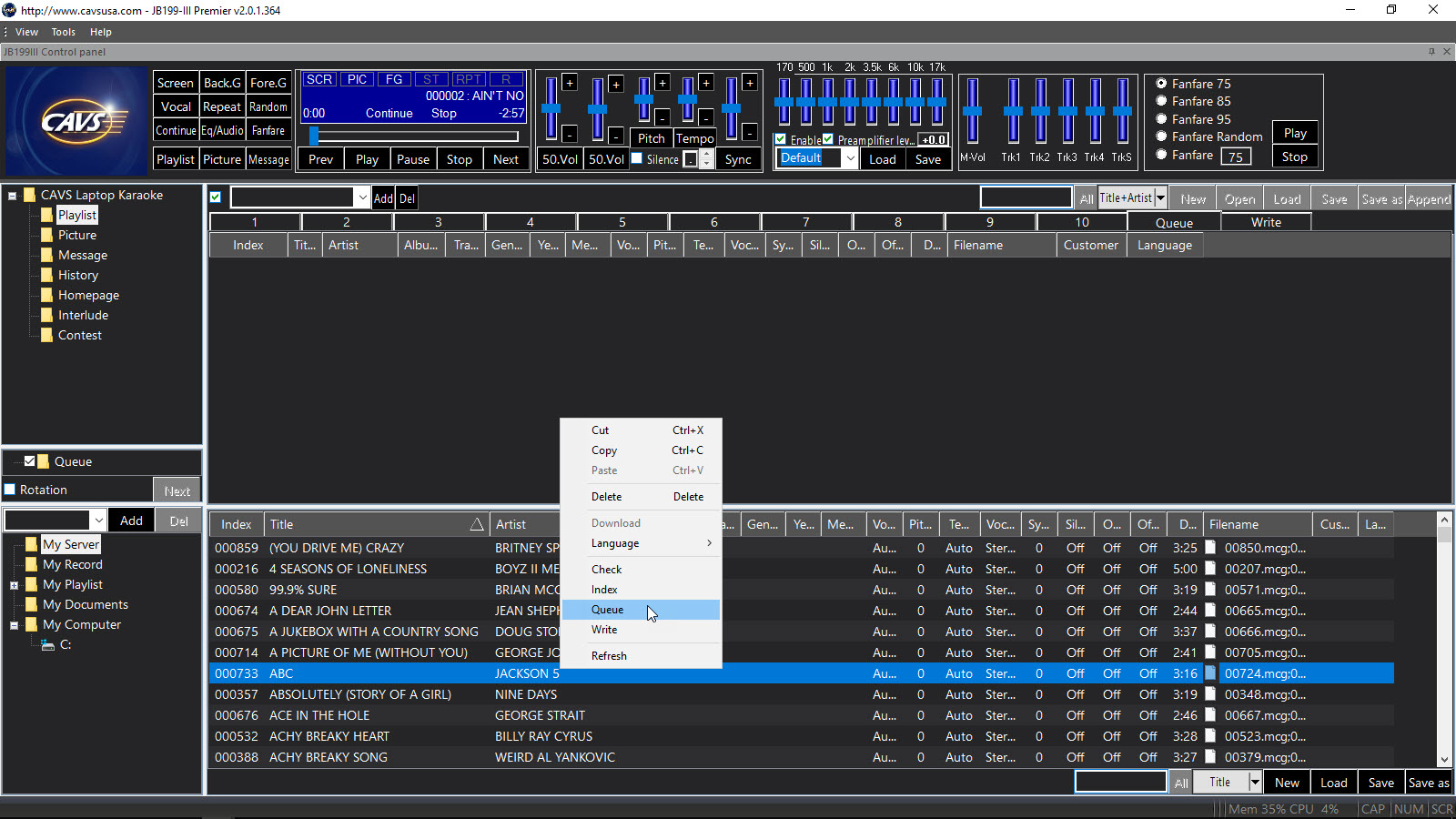This screenshot has height=819, width=1456.
Task: Click the Eq/Audio button
Action: pyautogui.click(x=222, y=130)
